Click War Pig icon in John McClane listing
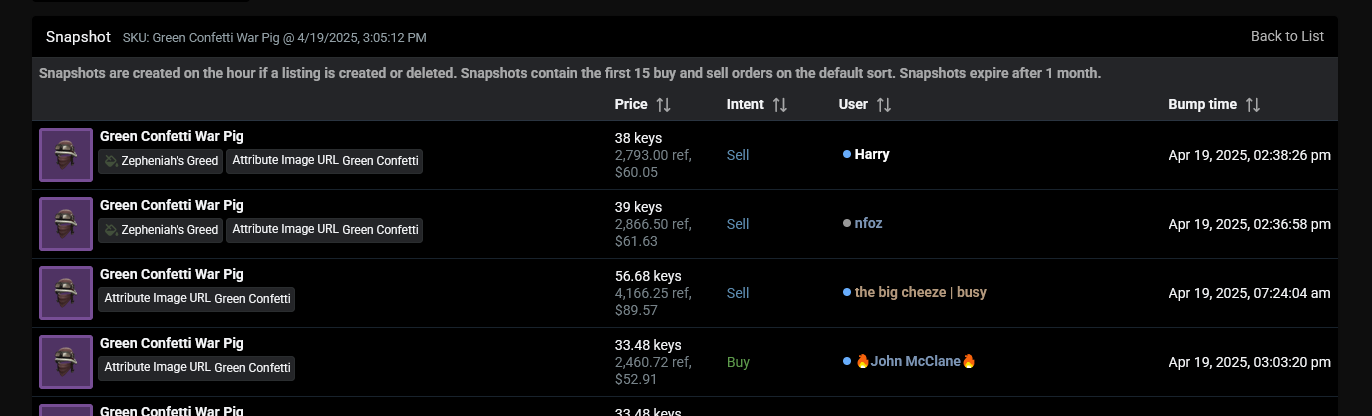This screenshot has height=416, width=1372. click(66, 362)
